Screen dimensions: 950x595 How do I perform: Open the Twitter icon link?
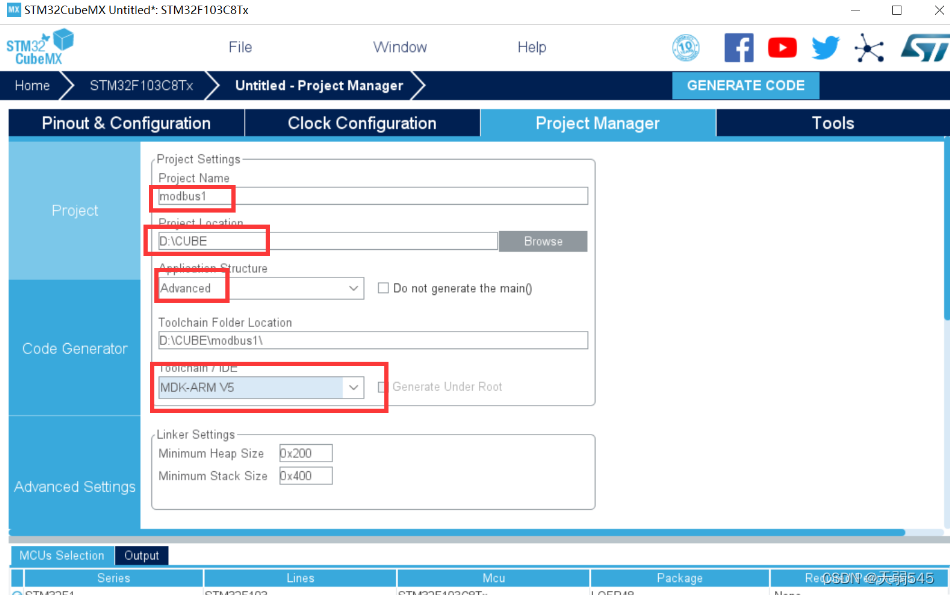pos(825,47)
